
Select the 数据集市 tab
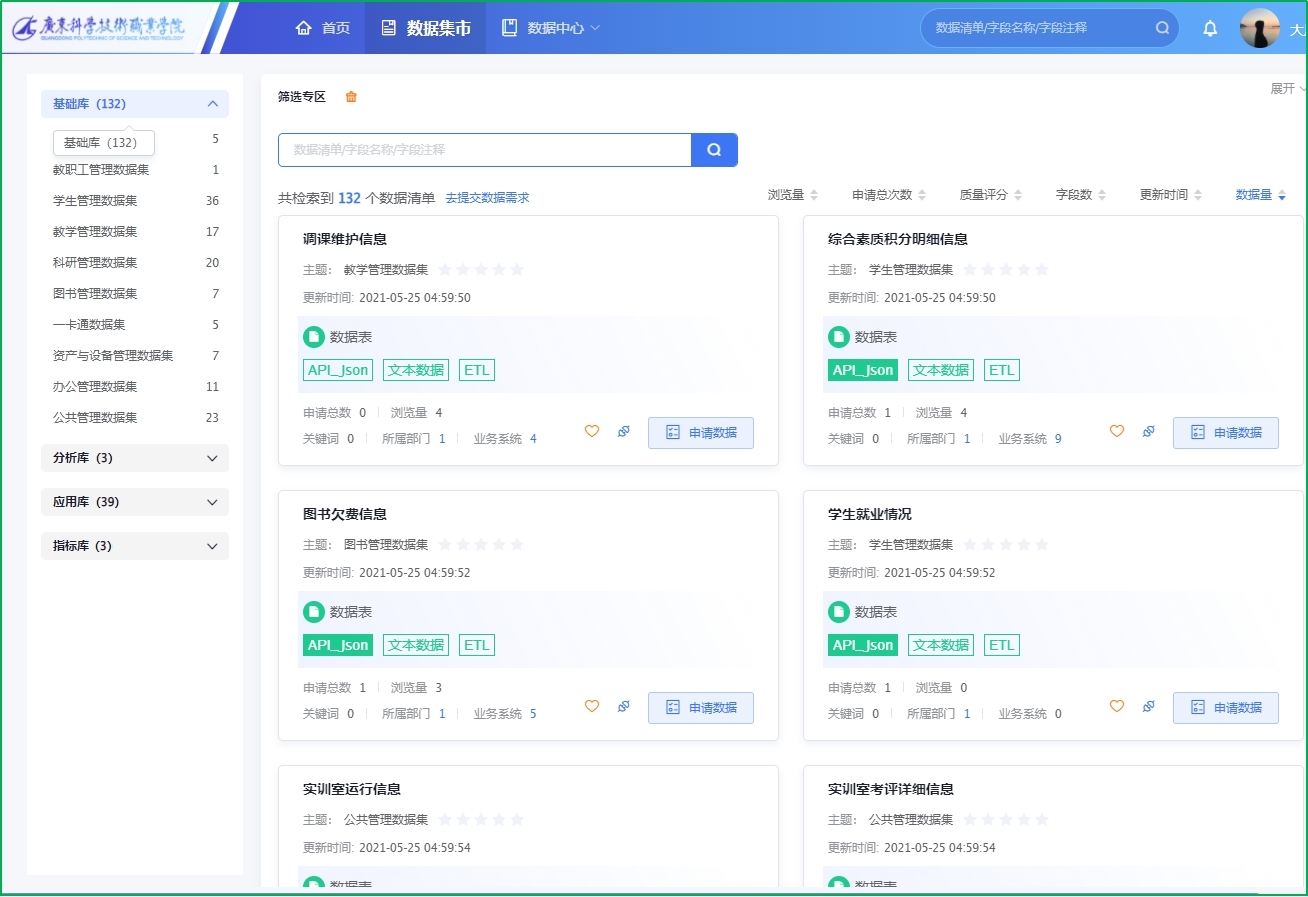pyautogui.click(x=426, y=28)
